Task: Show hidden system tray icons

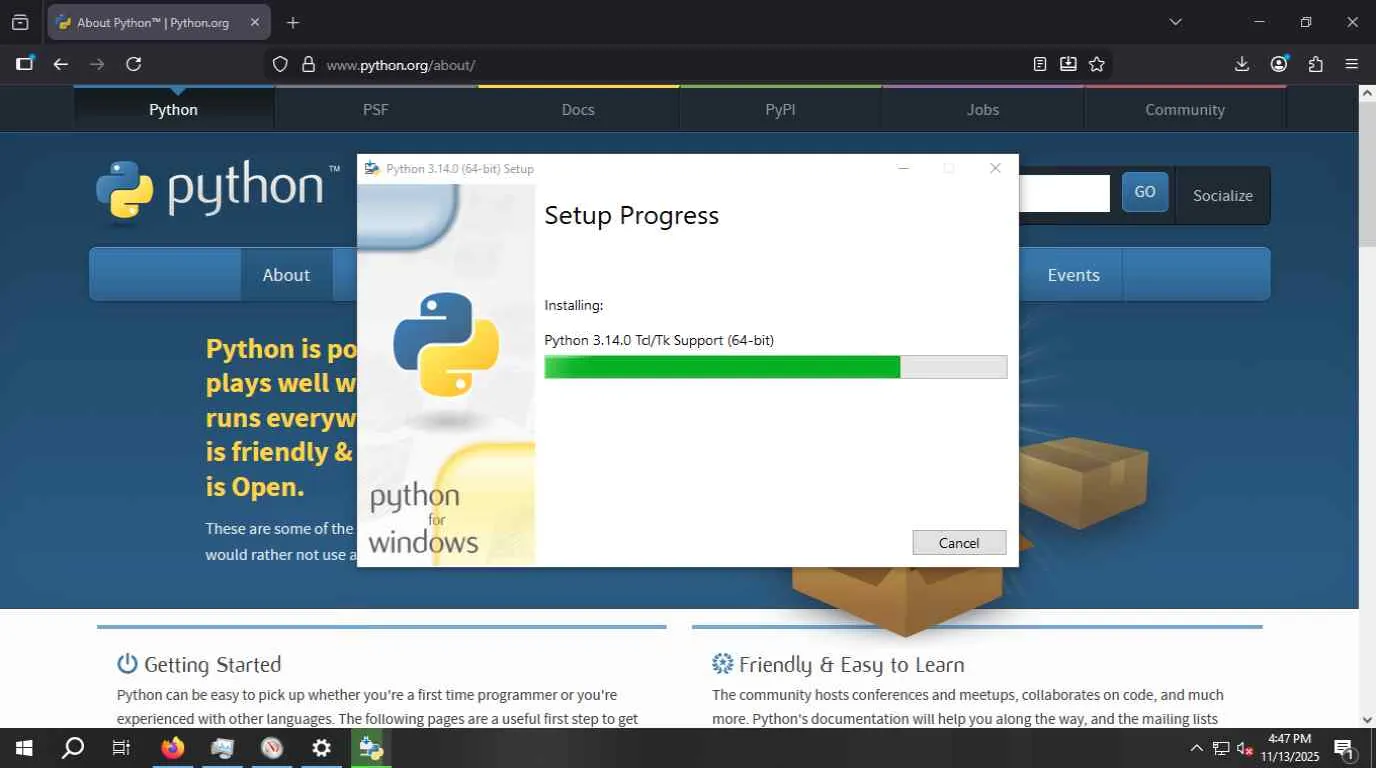Action: 1196,748
